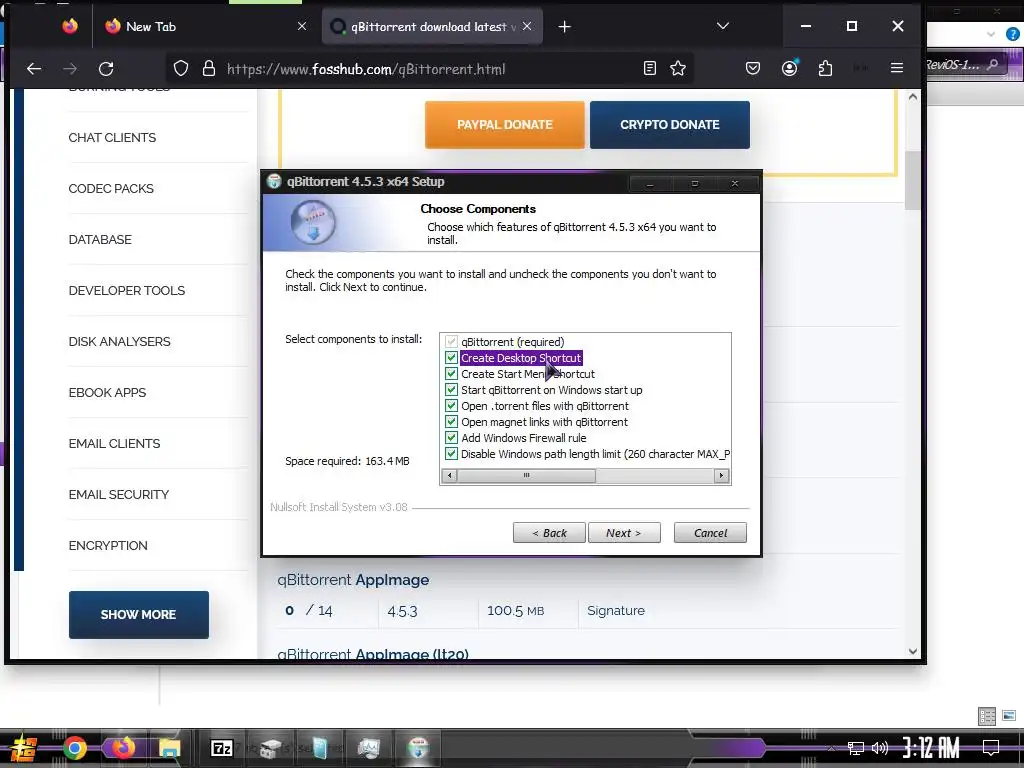Open the extensions puzzle icon

825,68
